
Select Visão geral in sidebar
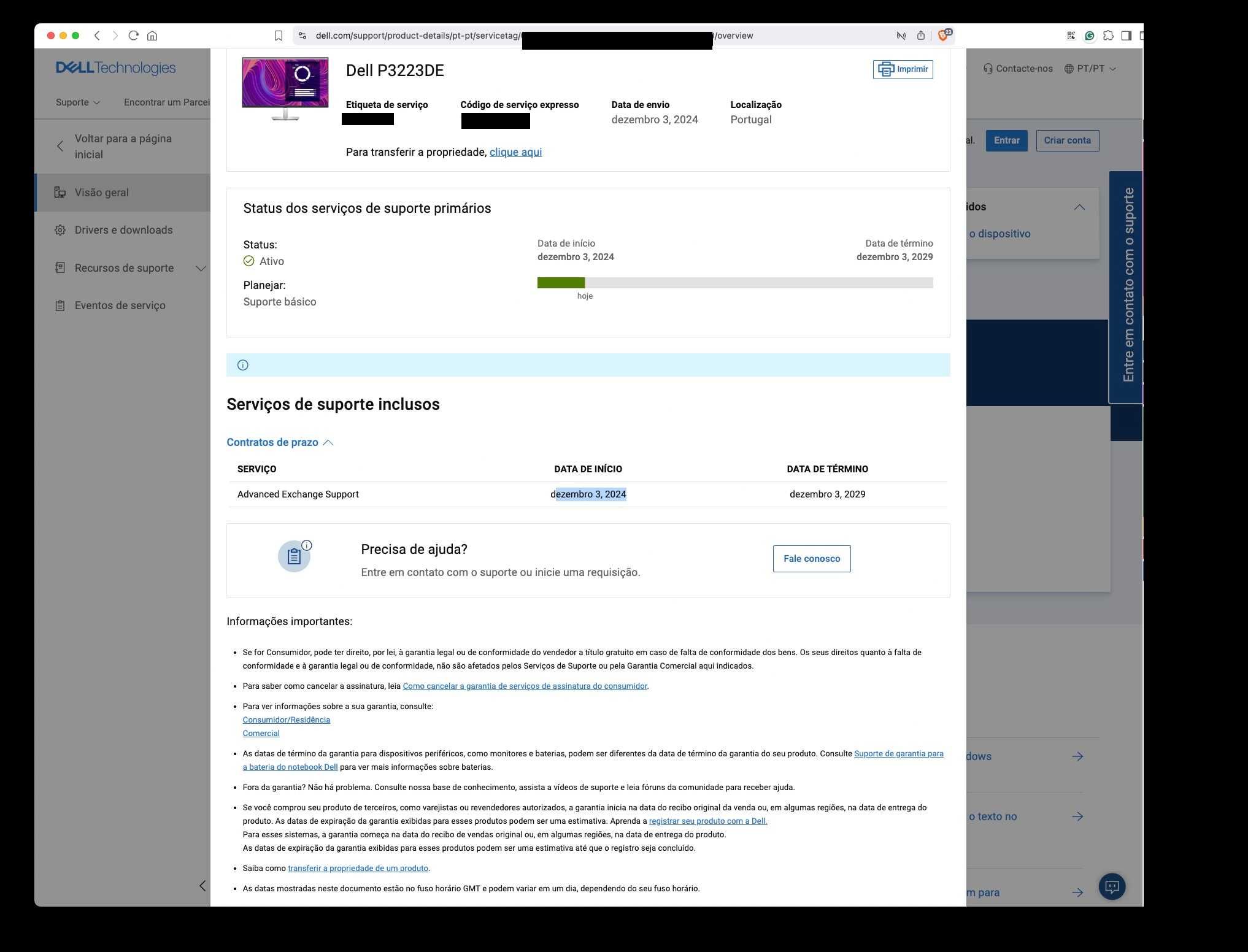pyautogui.click(x=123, y=193)
